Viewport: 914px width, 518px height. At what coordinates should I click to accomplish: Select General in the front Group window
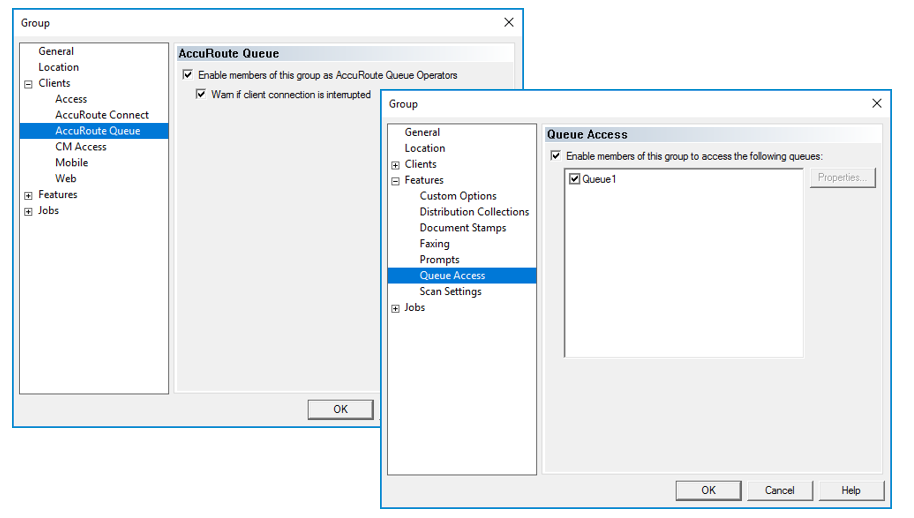pyautogui.click(x=423, y=132)
